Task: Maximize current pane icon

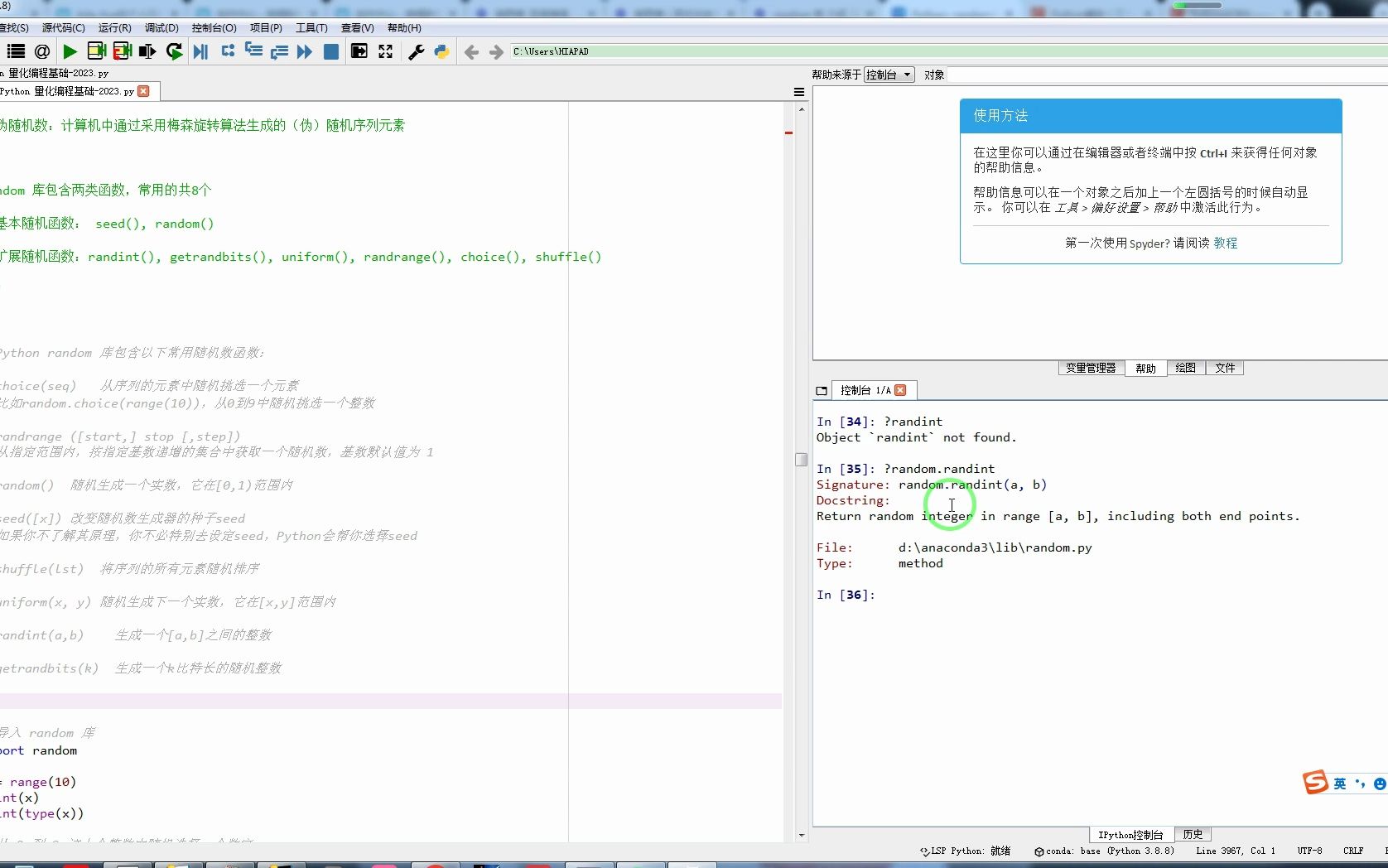Action: [359, 51]
